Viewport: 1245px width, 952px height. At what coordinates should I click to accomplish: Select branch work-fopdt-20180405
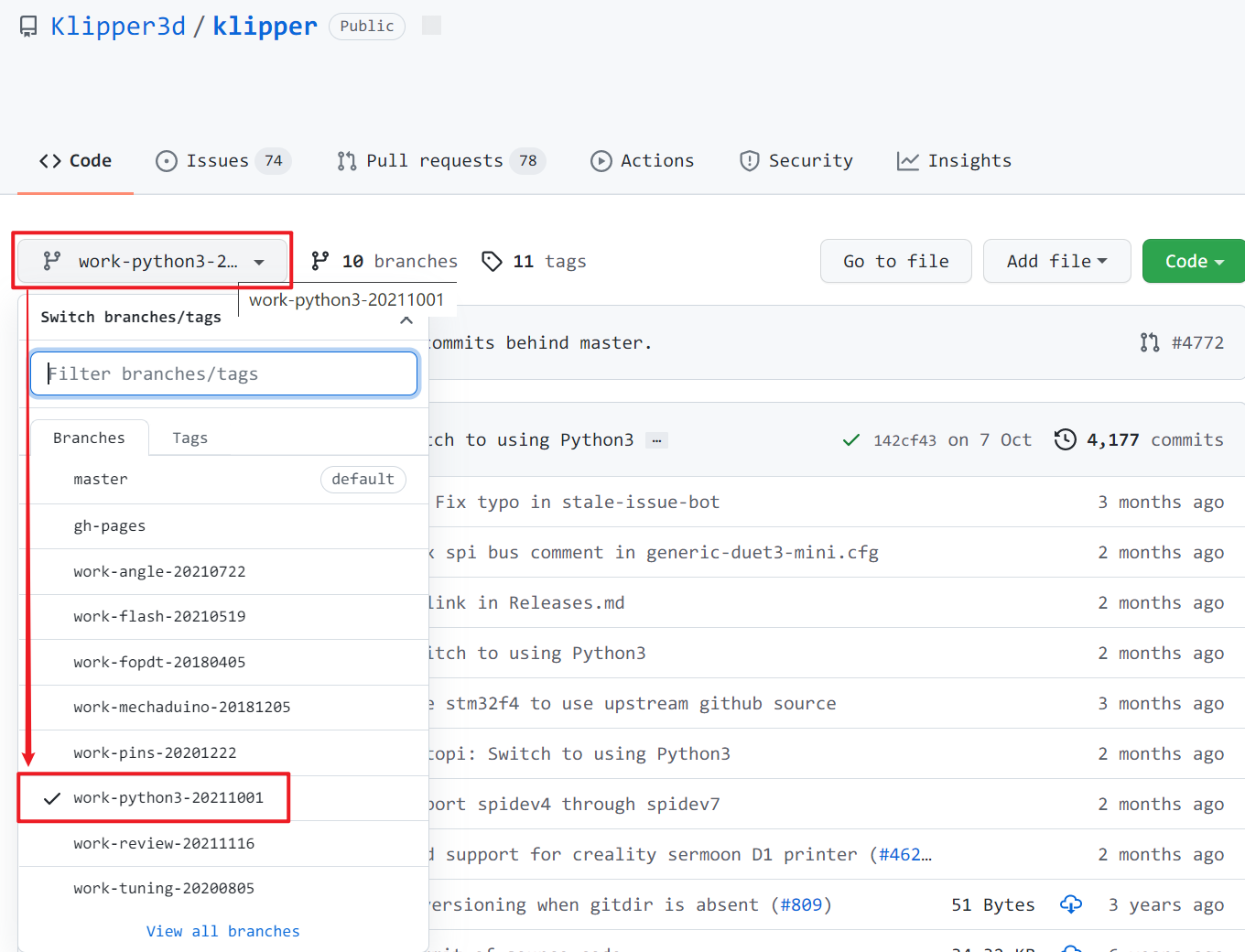(223, 663)
